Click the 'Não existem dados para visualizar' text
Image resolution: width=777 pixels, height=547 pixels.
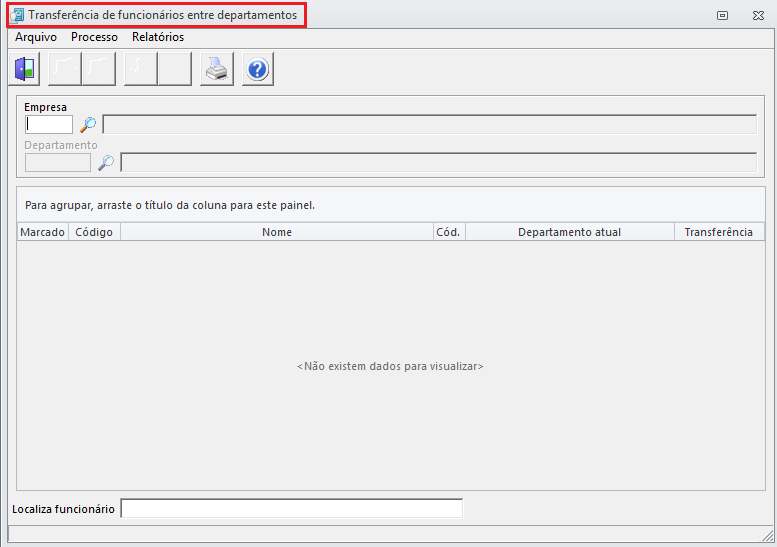[x=390, y=366]
